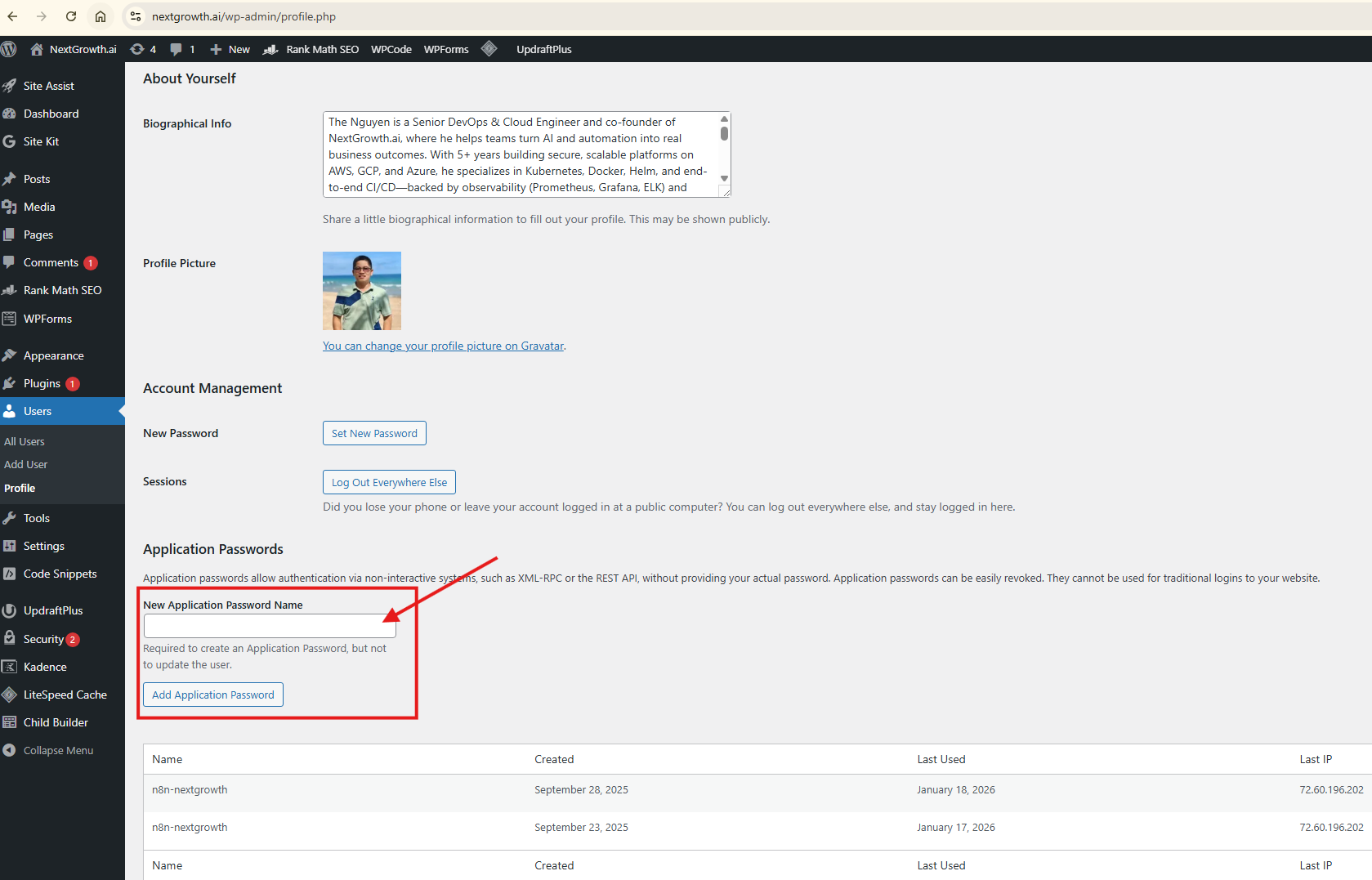The height and width of the screenshot is (880, 1372).
Task: Select All Users submenu item
Action: click(x=25, y=441)
